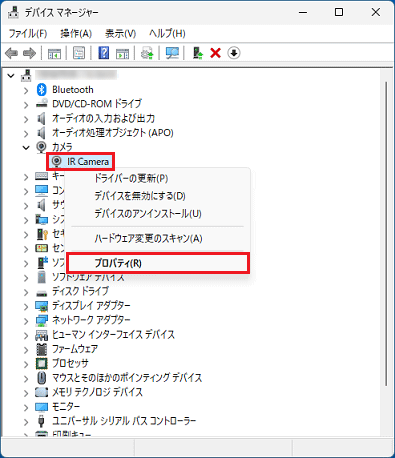Image resolution: width=395 pixels, height=458 pixels.
Task: Select the IR Camera label
Action: (x=88, y=162)
